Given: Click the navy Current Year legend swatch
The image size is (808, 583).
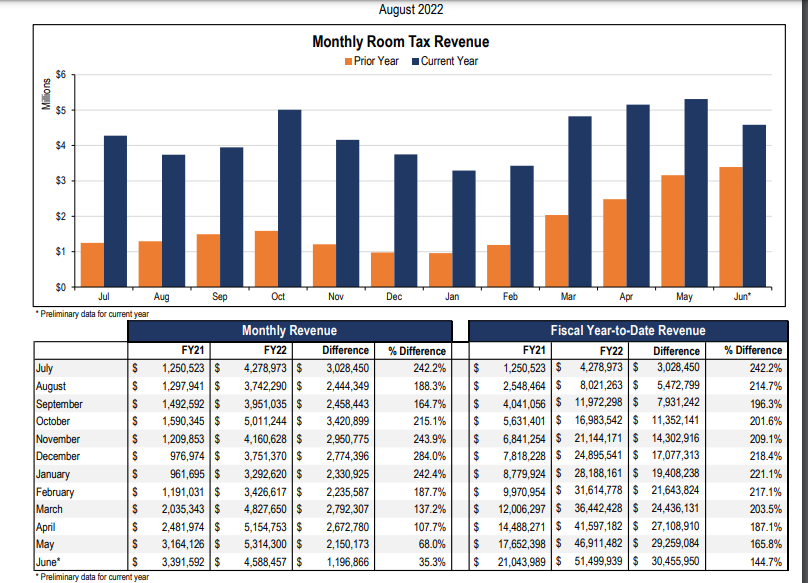Looking at the screenshot, I should 415,61.
